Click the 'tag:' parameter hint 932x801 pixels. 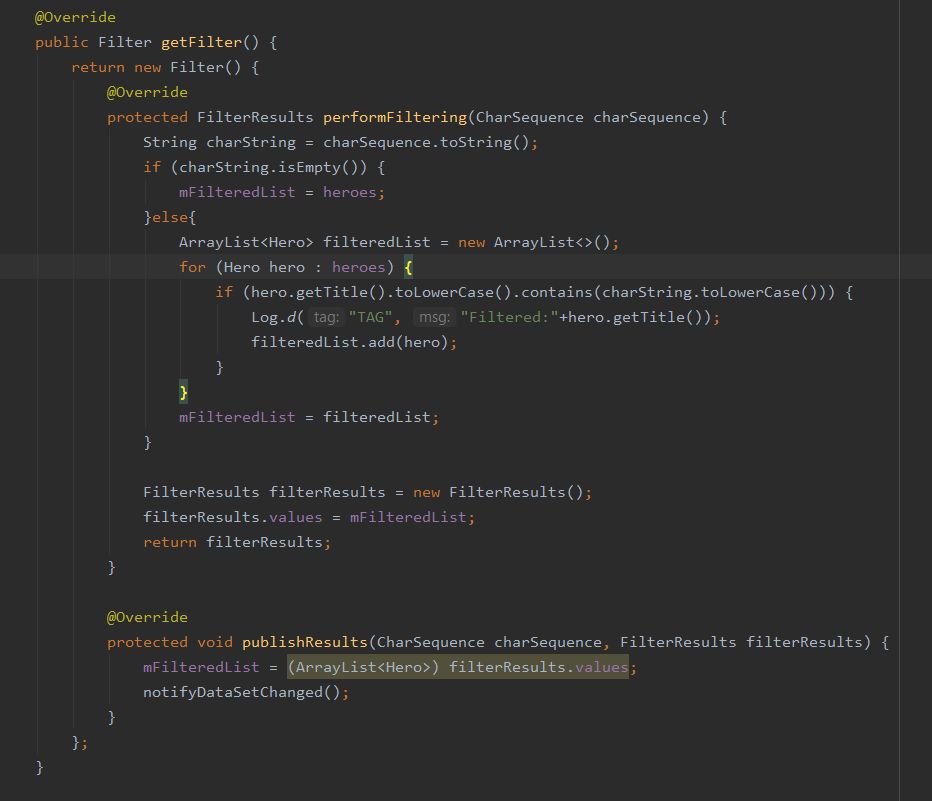point(326,317)
